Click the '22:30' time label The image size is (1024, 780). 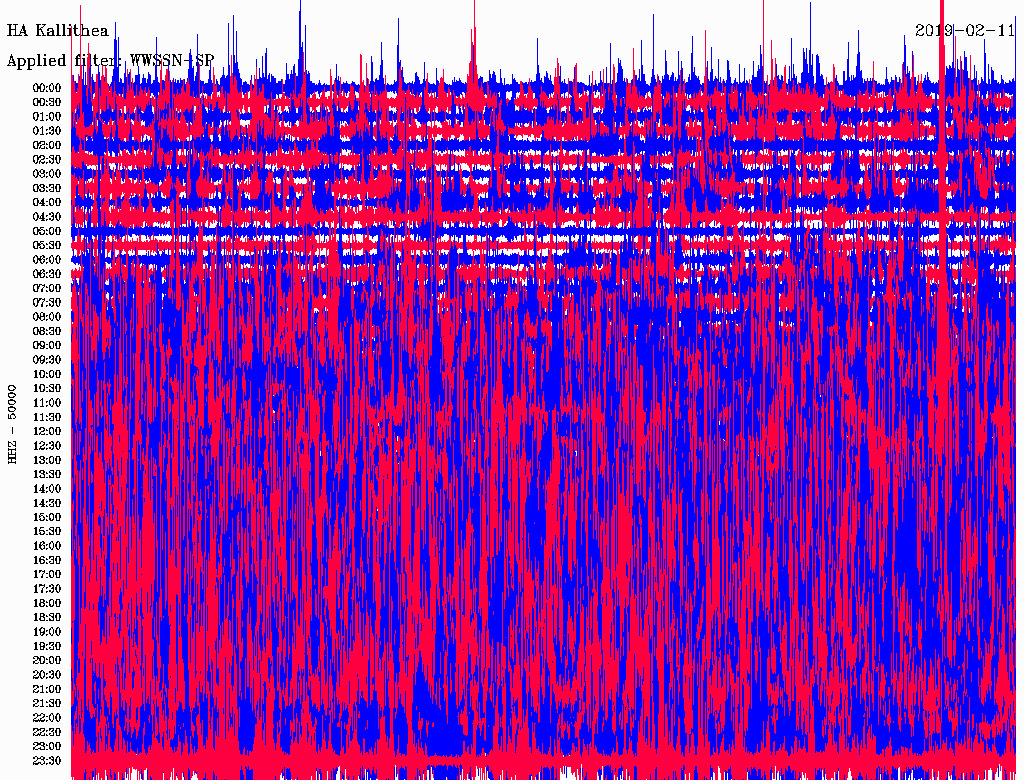pos(47,732)
